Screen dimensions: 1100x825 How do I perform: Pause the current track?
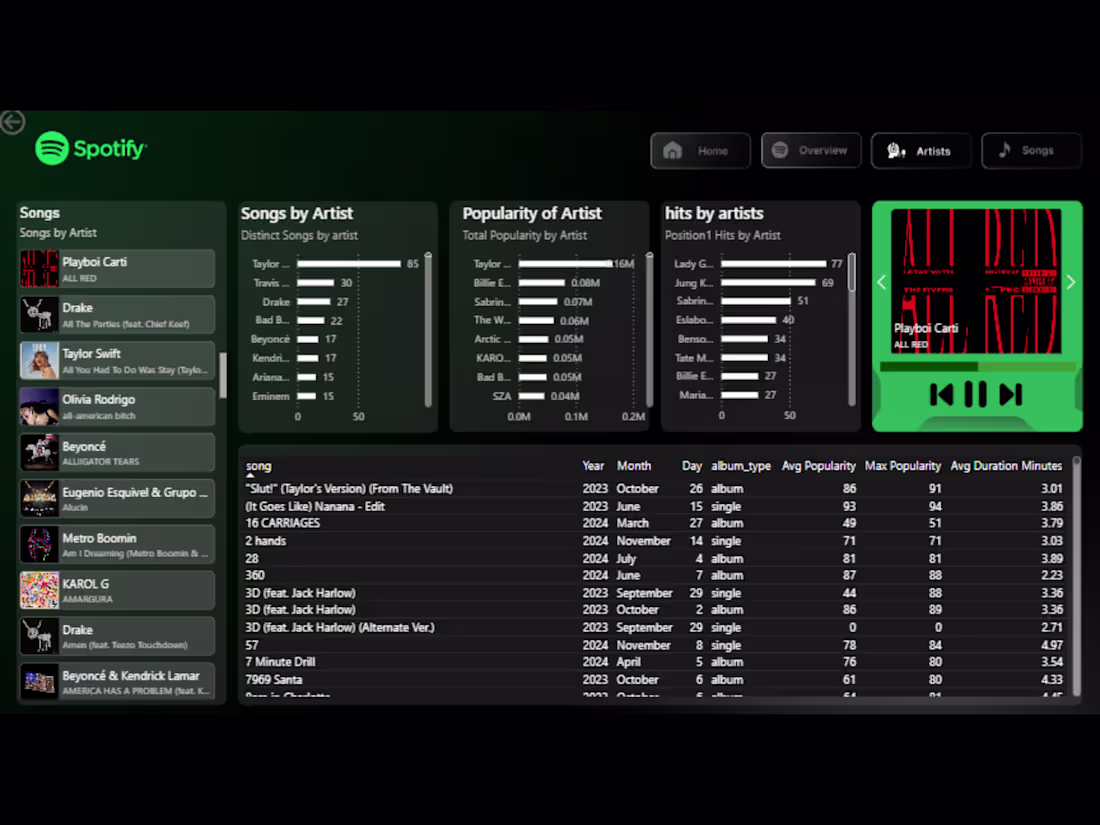(x=975, y=394)
